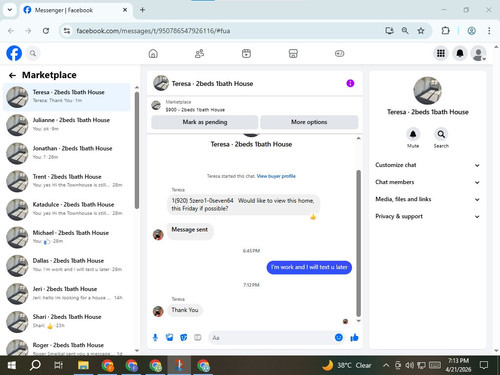Open Shari conversation in chat list
This screenshot has height=375, width=500.
(66, 322)
